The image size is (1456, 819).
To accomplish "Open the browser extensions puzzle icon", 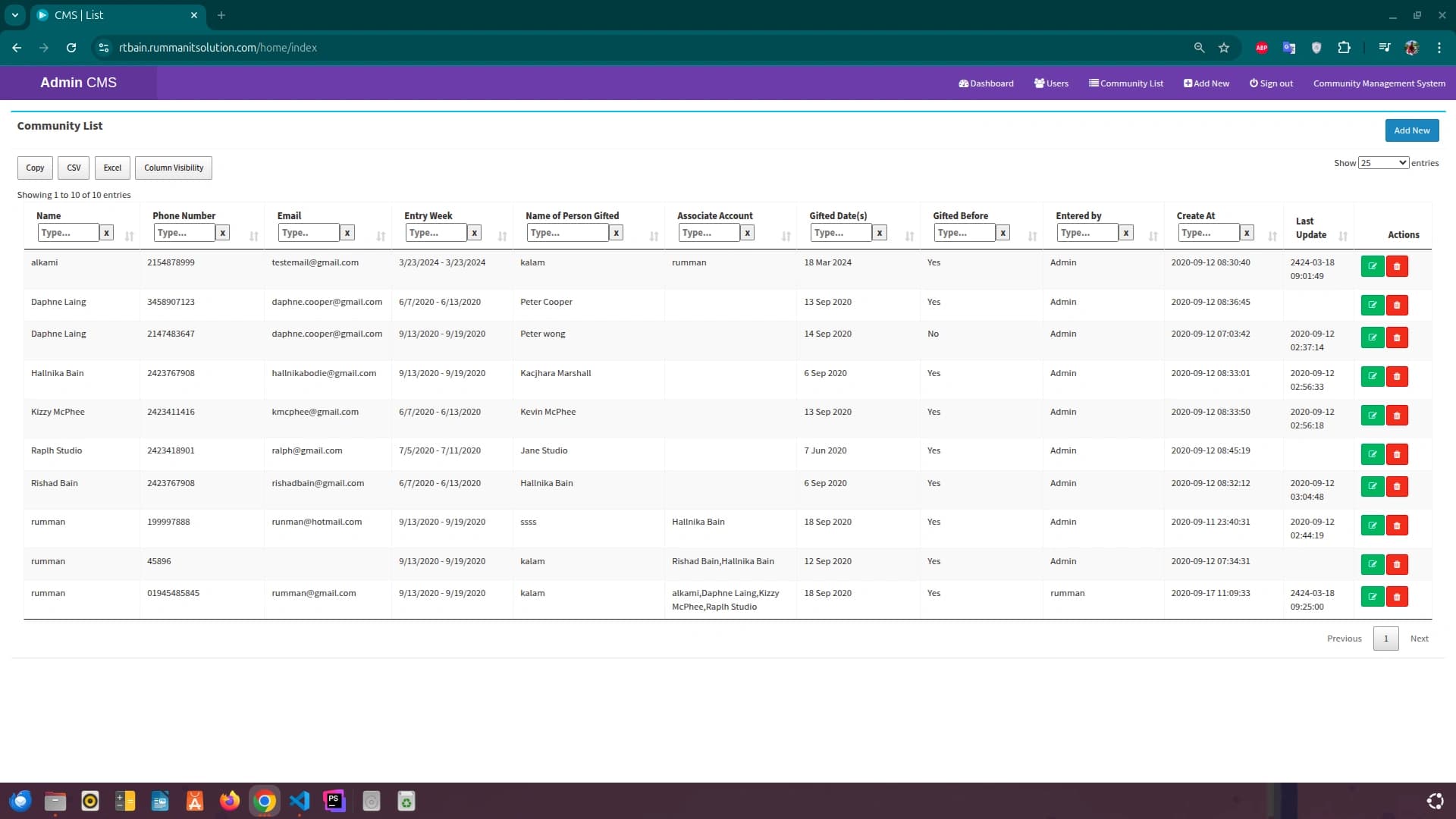I will (1344, 48).
